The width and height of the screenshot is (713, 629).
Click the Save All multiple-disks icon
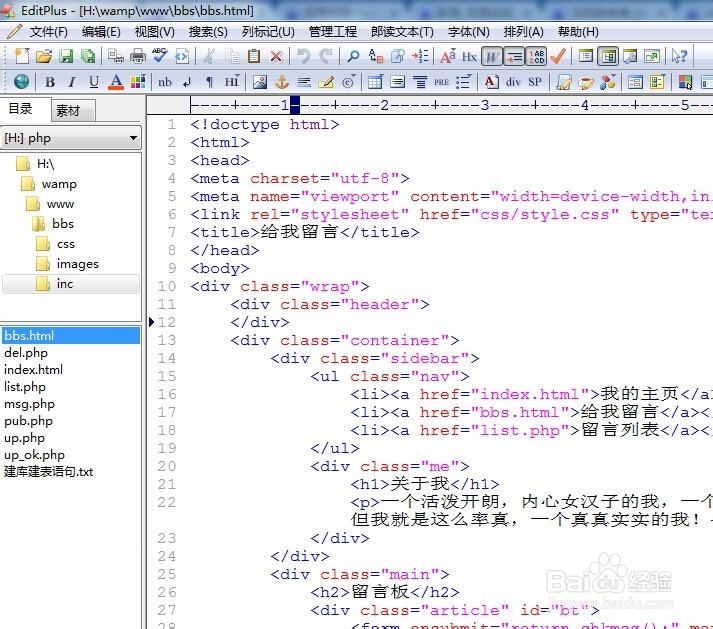88,56
